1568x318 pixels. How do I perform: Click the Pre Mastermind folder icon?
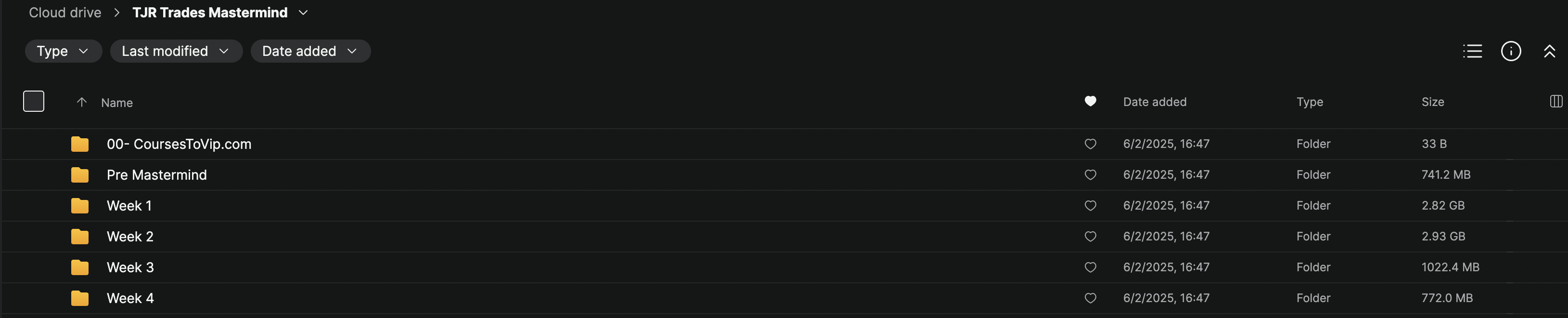click(80, 175)
